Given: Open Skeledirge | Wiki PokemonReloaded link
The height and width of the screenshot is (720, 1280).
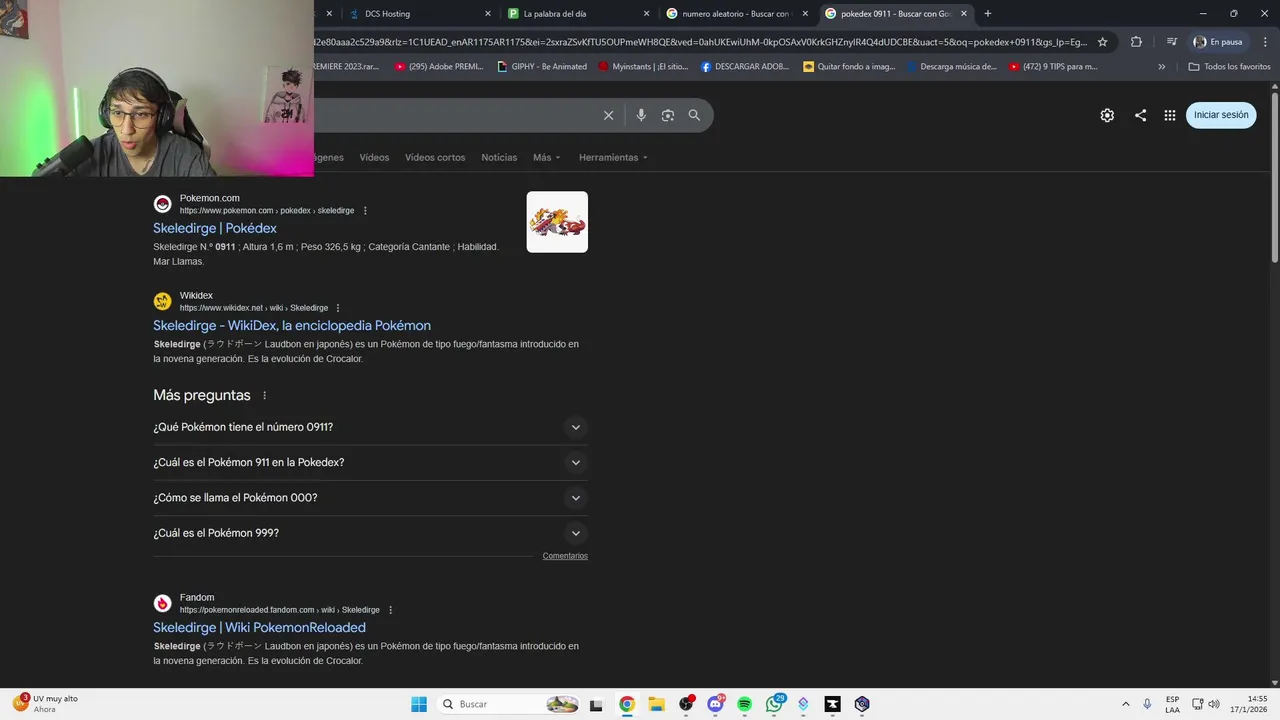Looking at the screenshot, I should (259, 627).
